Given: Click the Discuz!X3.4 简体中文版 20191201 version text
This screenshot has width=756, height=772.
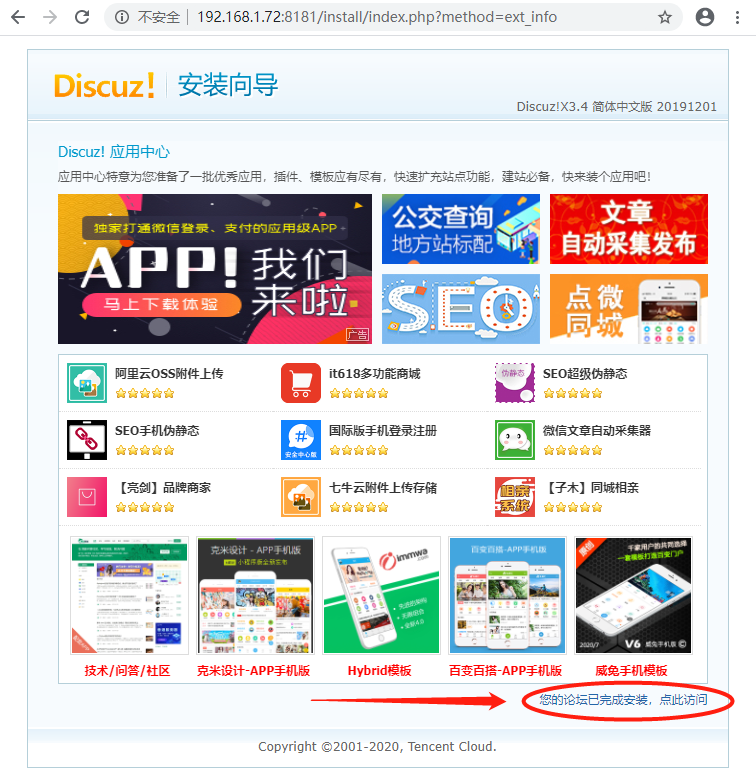Looking at the screenshot, I should pyautogui.click(x=616, y=107).
